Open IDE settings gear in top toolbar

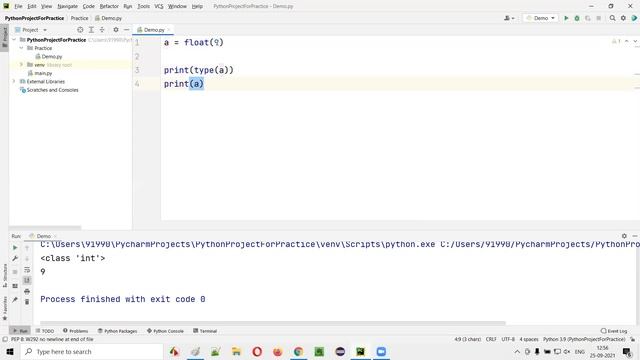[x=623, y=18]
